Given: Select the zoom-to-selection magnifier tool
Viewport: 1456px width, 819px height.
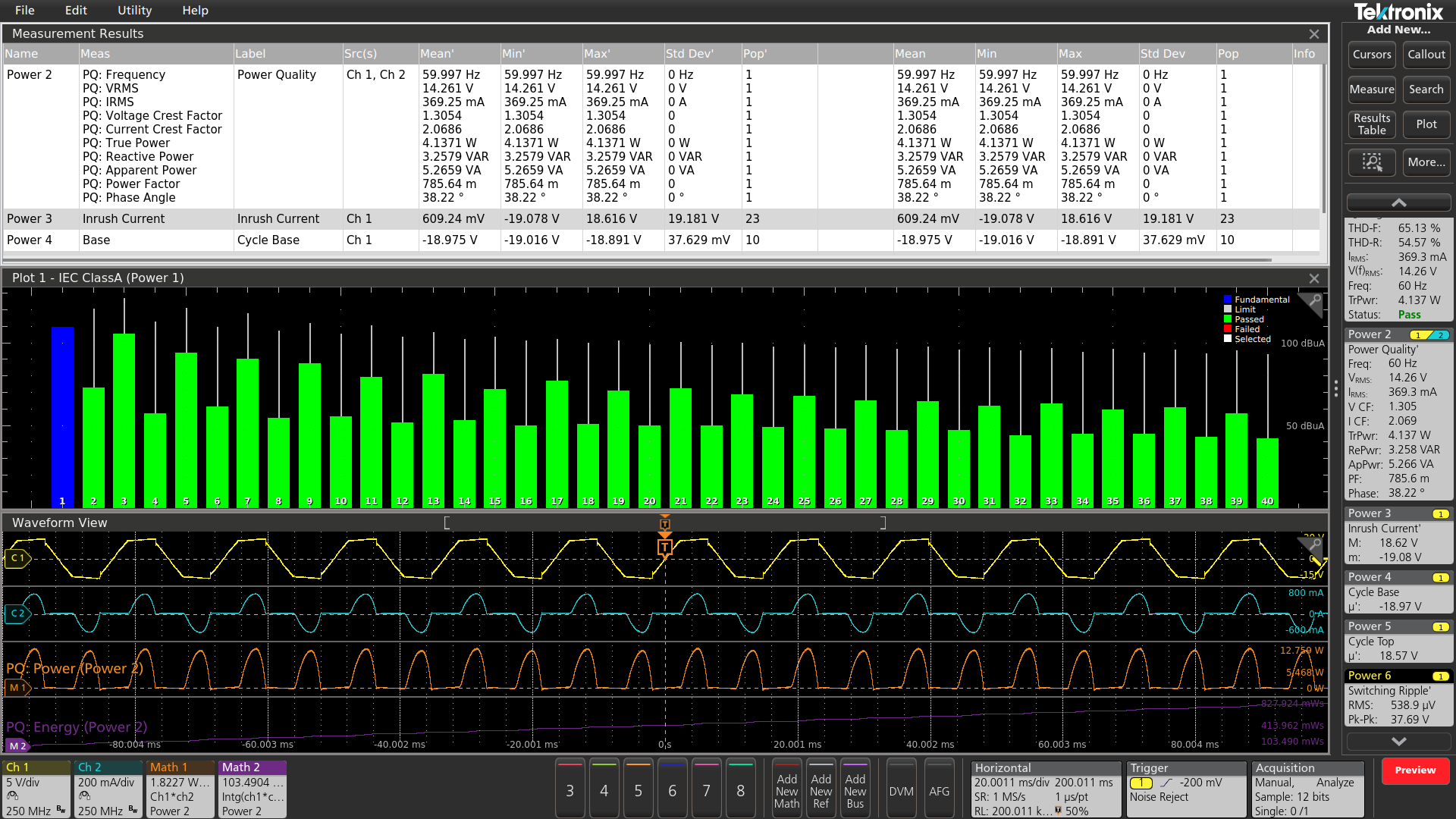Looking at the screenshot, I should [1372, 162].
